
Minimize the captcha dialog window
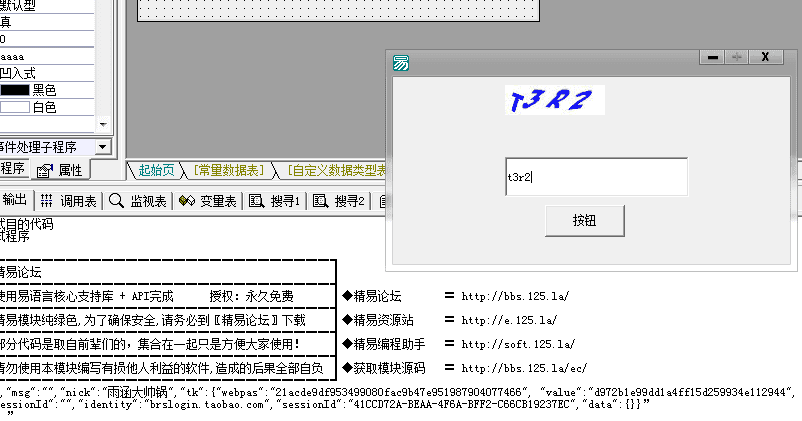pyautogui.click(x=713, y=58)
